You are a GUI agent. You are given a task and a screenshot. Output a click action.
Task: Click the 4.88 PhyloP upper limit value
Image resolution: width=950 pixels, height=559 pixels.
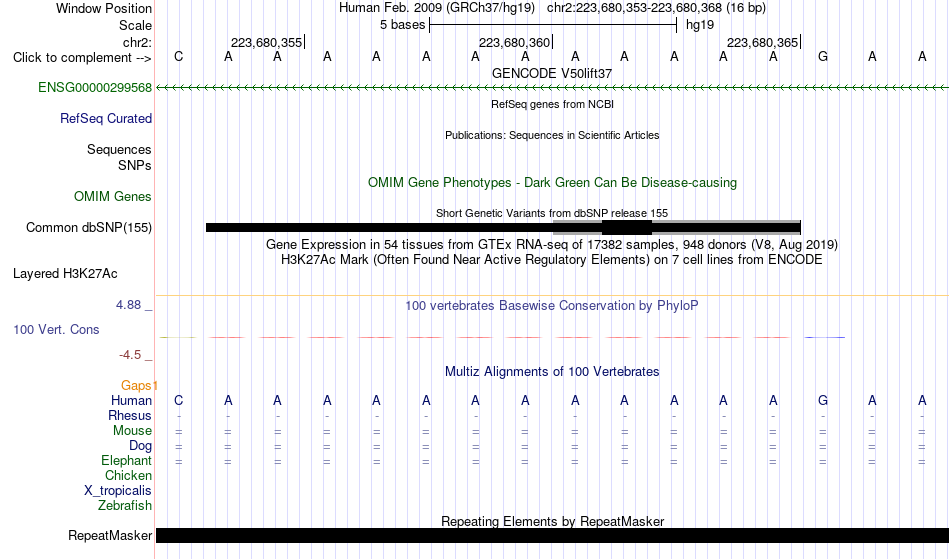128,305
